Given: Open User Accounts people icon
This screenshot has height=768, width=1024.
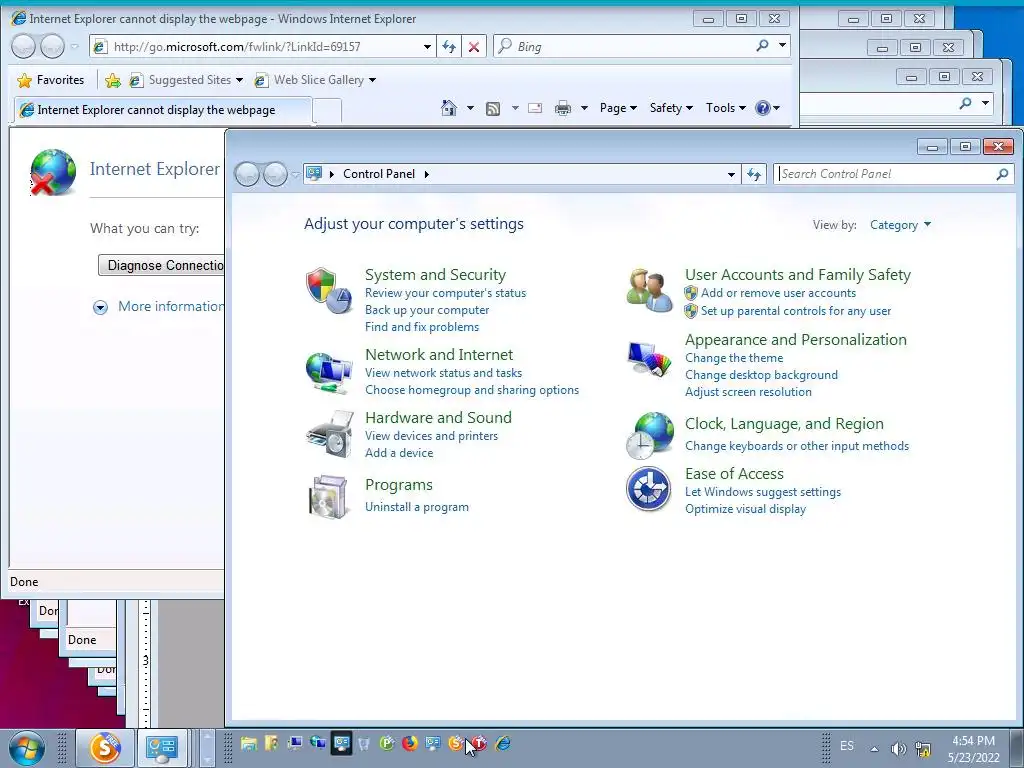Looking at the screenshot, I should pyautogui.click(x=649, y=291).
